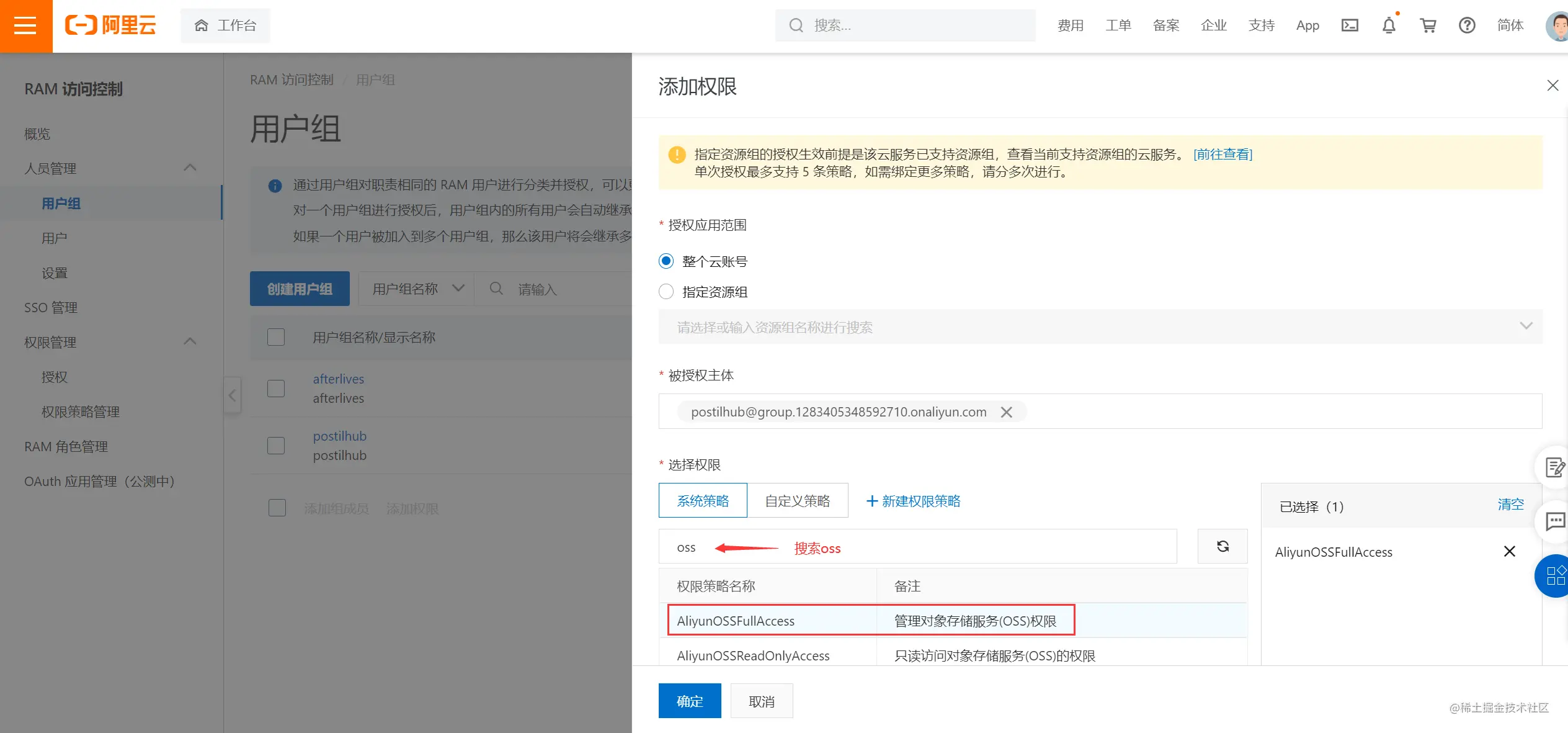Select 指定资源组 radio option
Screen dimensions: 1568x733
pos(666,292)
